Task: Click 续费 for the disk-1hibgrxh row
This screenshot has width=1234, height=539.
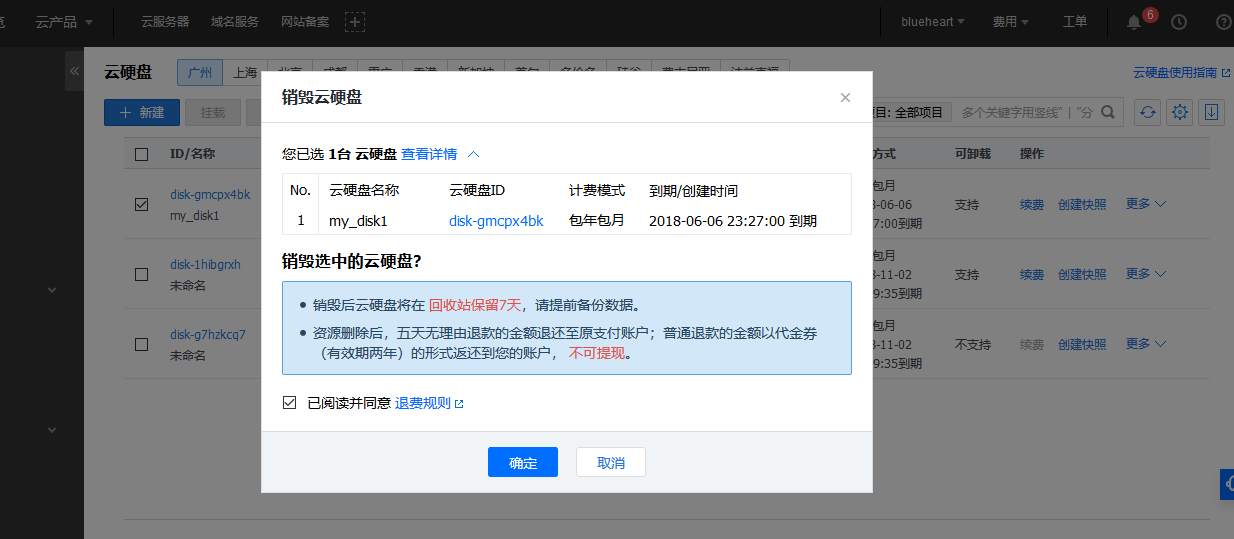Action: tap(1032, 274)
